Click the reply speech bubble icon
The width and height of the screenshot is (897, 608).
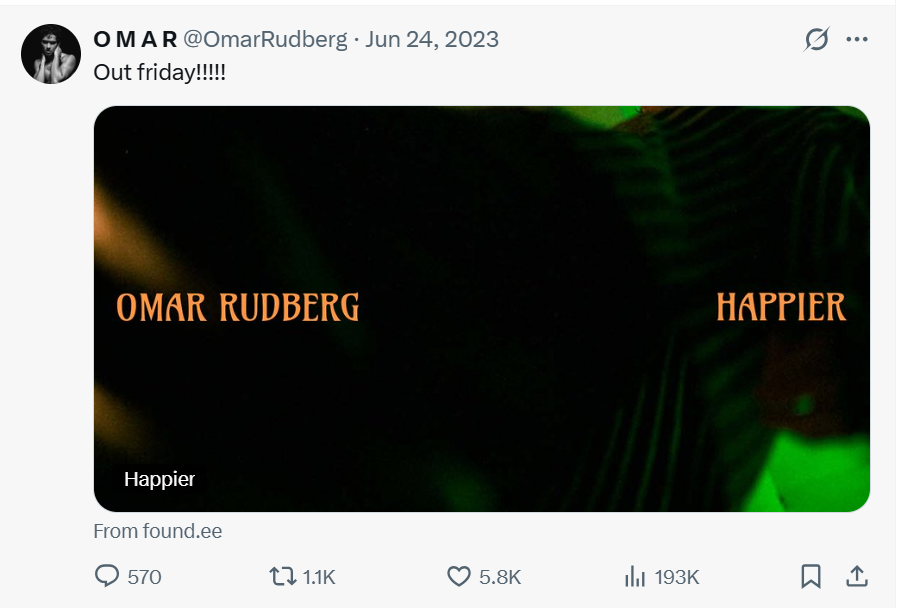click(x=107, y=576)
